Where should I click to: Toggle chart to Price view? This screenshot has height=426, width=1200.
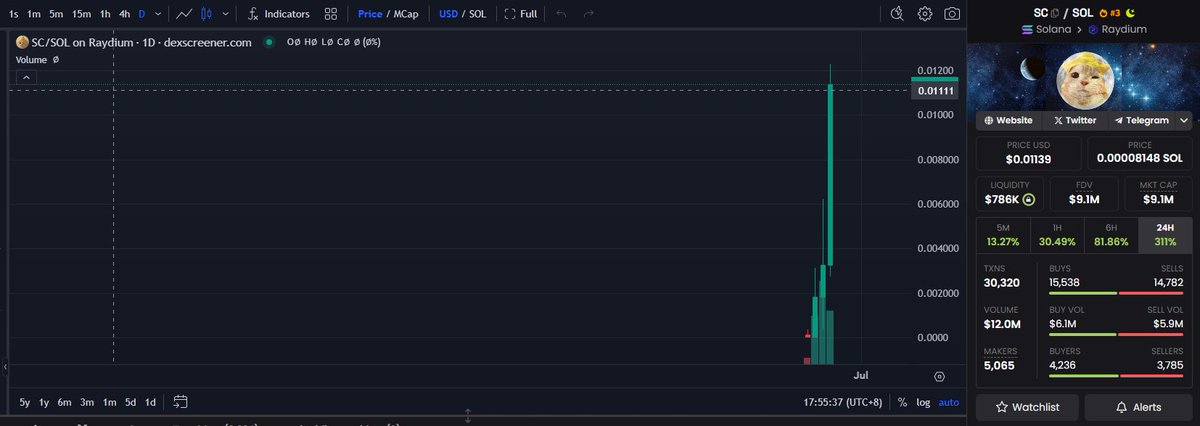pos(370,14)
